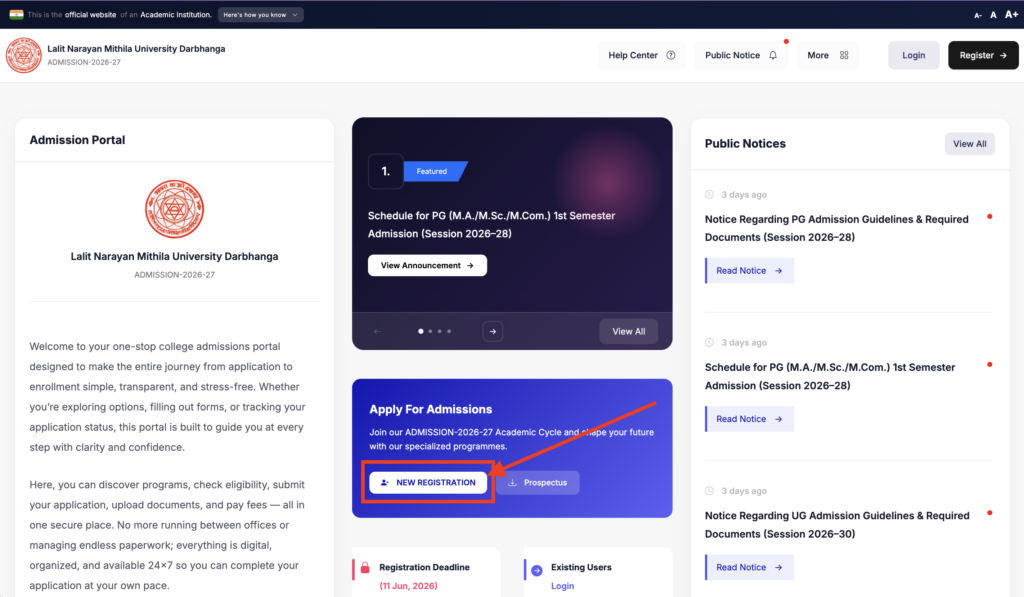Click the clock icon on the PG Guidelines notice

click(x=709, y=195)
